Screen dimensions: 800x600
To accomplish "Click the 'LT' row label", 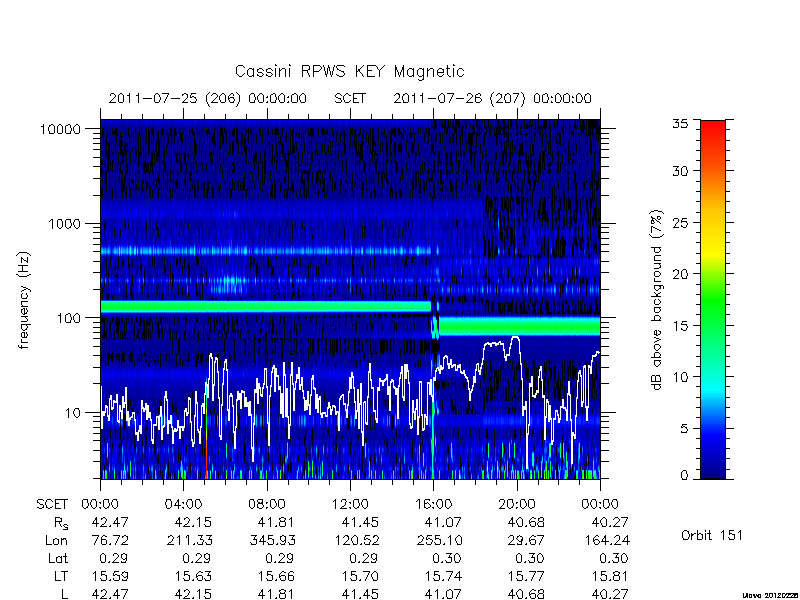I will click(x=61, y=577).
